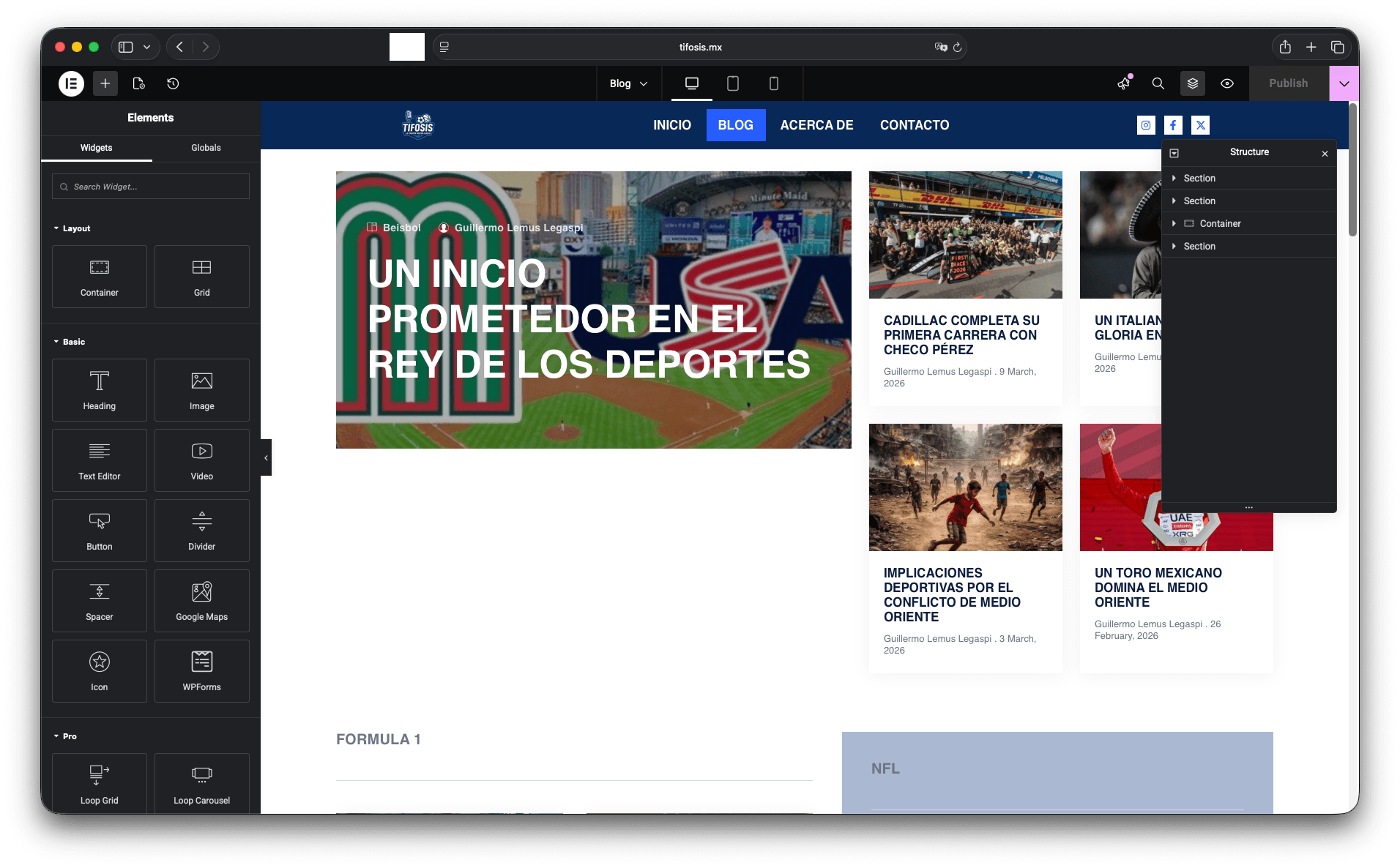Collapse the Pro widget category

65,736
